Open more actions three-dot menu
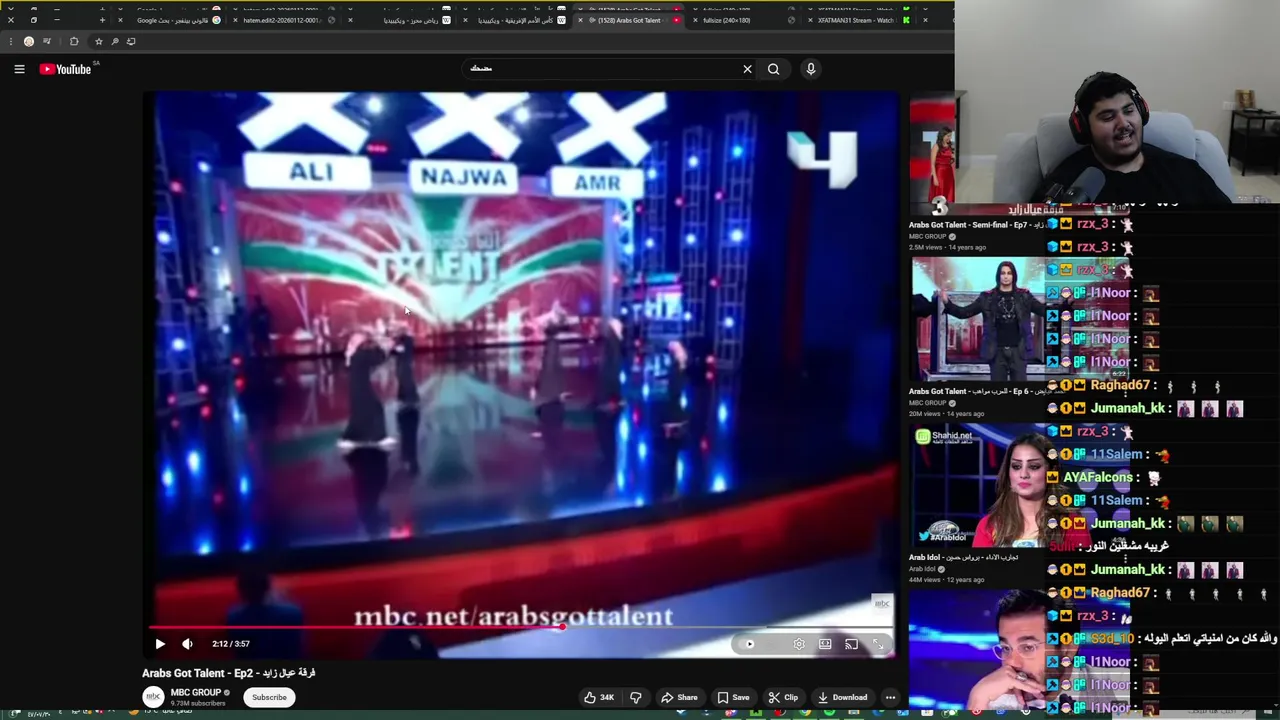Image resolution: width=1280 pixels, height=720 pixels. tap(890, 697)
